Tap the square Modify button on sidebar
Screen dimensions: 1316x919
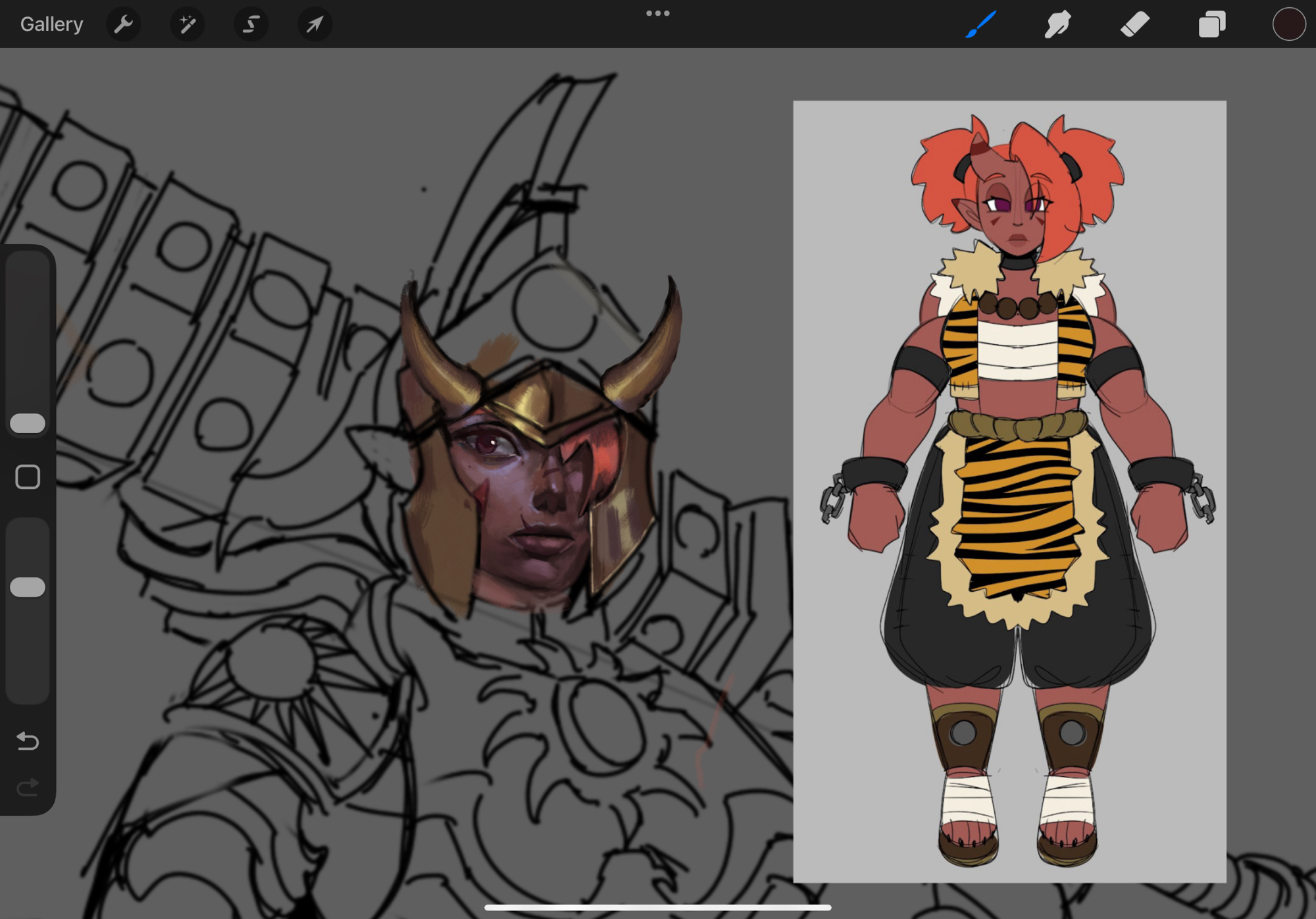coord(28,477)
